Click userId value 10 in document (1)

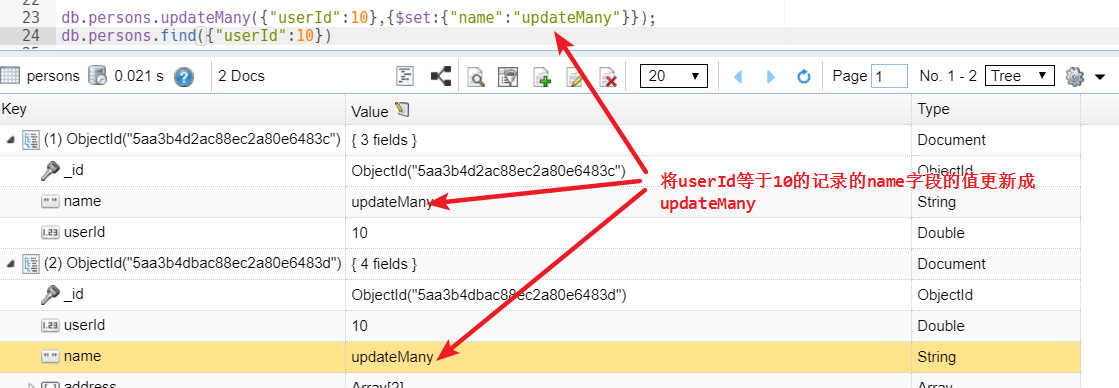360,233
